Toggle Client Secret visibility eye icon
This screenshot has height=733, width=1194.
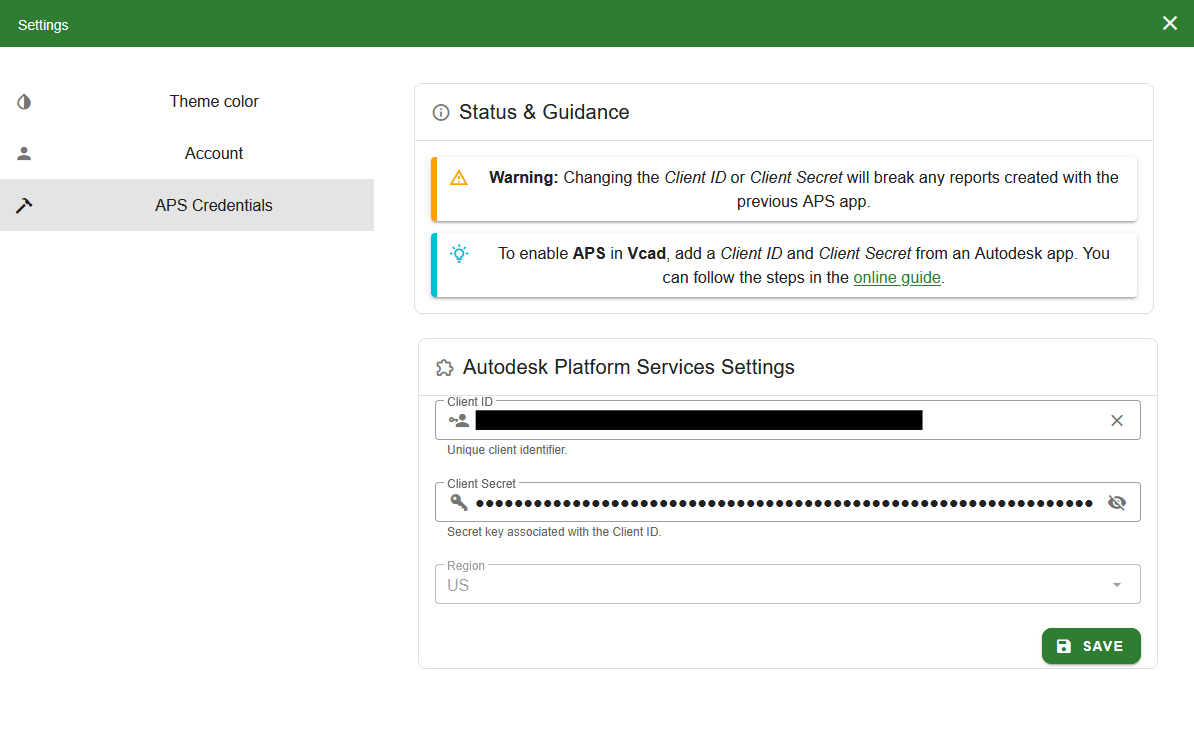click(1117, 502)
